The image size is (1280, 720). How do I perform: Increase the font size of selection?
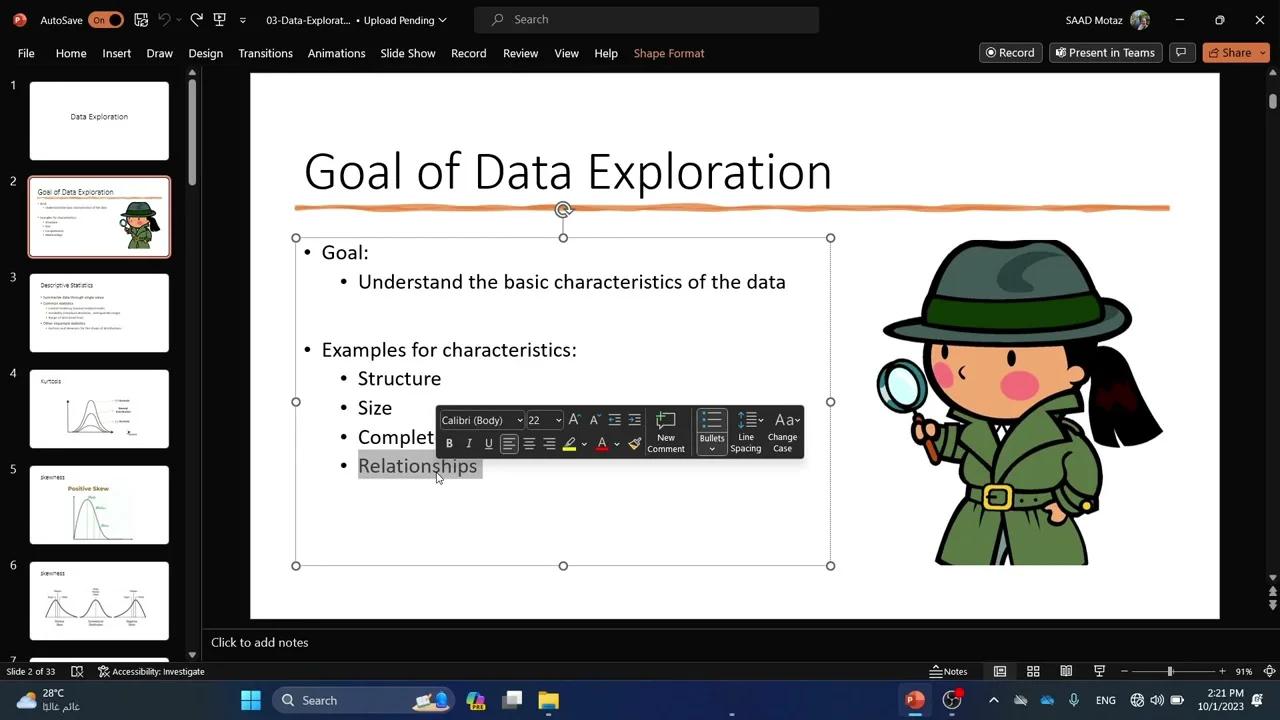[x=575, y=420]
